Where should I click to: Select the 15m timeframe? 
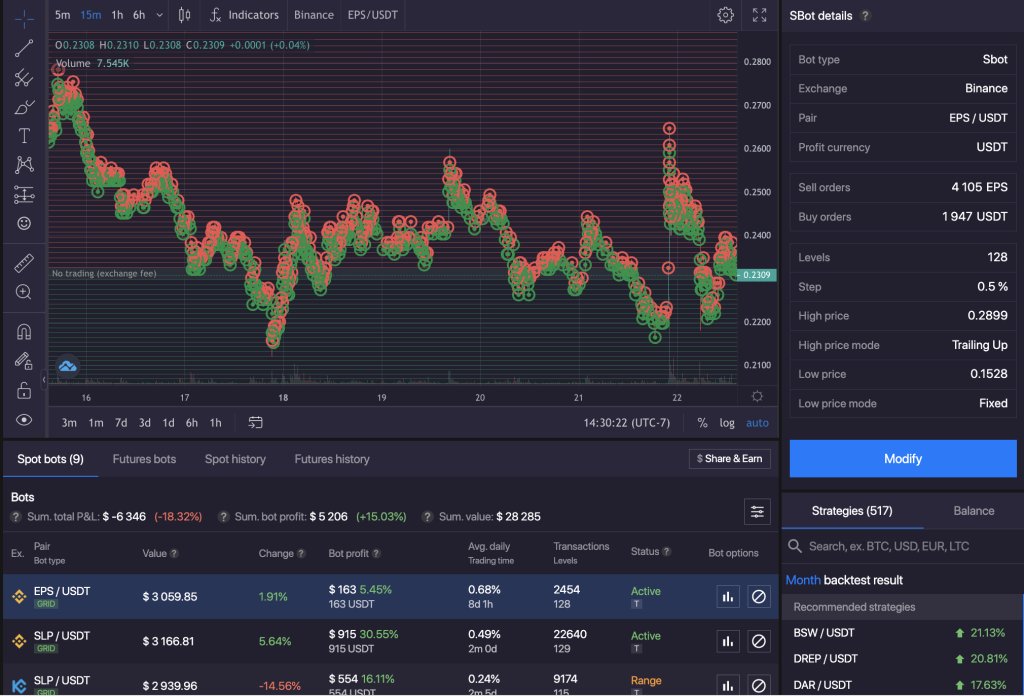click(91, 15)
